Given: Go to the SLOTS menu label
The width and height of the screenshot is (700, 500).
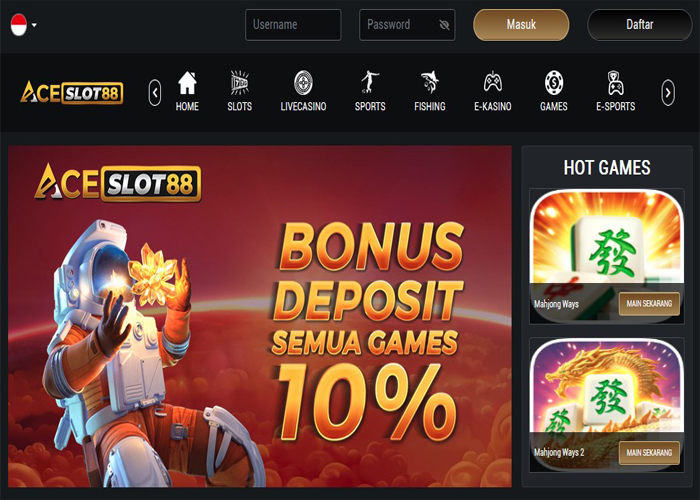Looking at the screenshot, I should 240,106.
